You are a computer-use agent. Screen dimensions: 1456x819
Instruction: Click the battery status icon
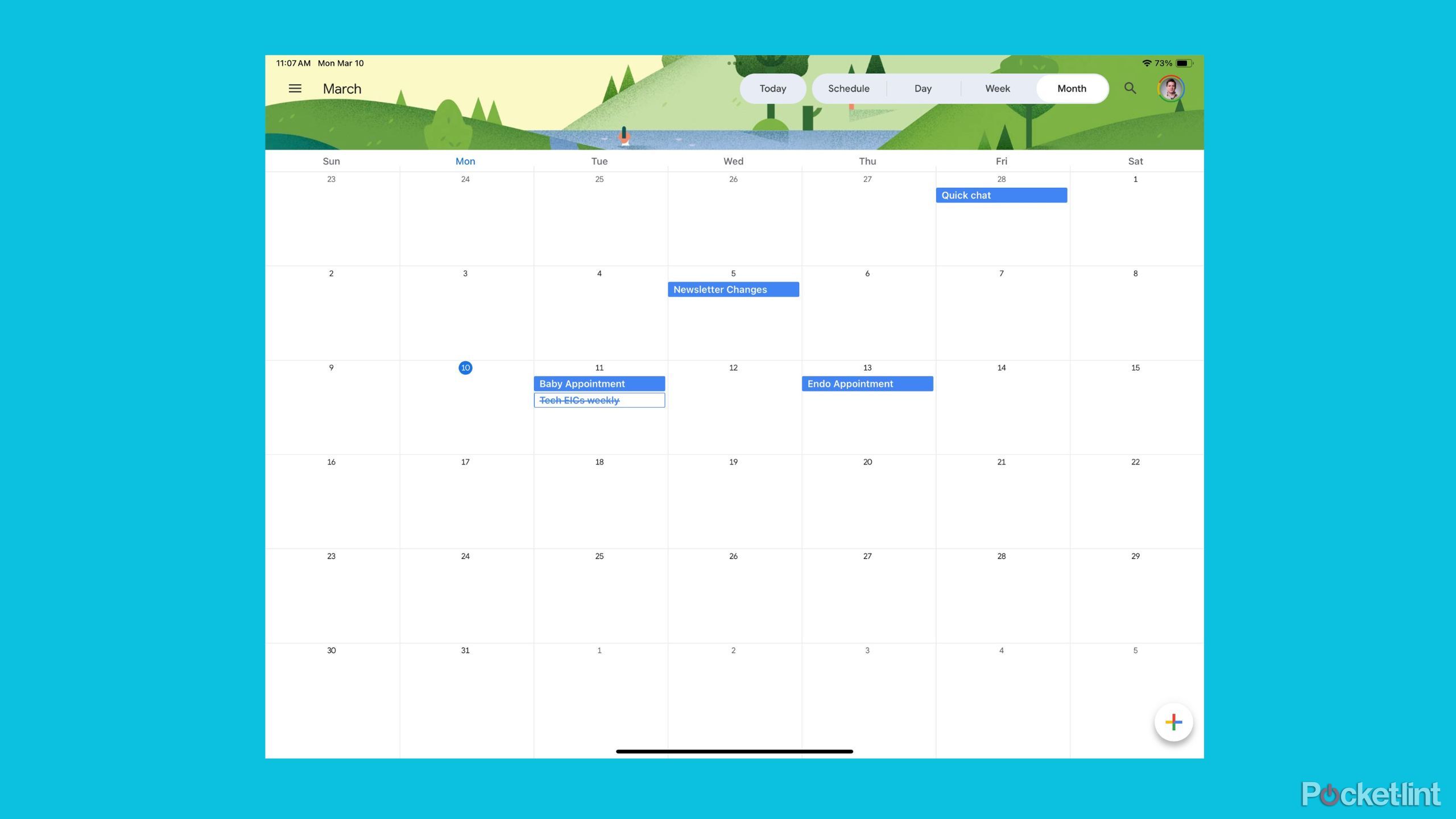click(x=1183, y=62)
